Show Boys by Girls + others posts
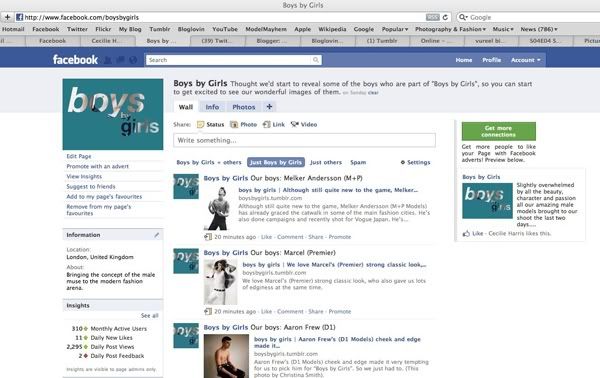Screen dimensions: 600x378 click(209, 162)
